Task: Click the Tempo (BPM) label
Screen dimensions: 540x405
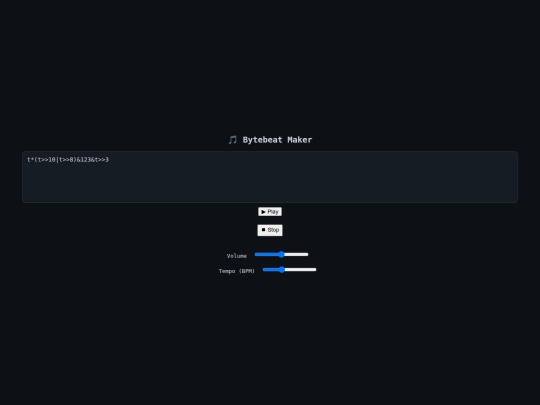Action: coord(237,271)
